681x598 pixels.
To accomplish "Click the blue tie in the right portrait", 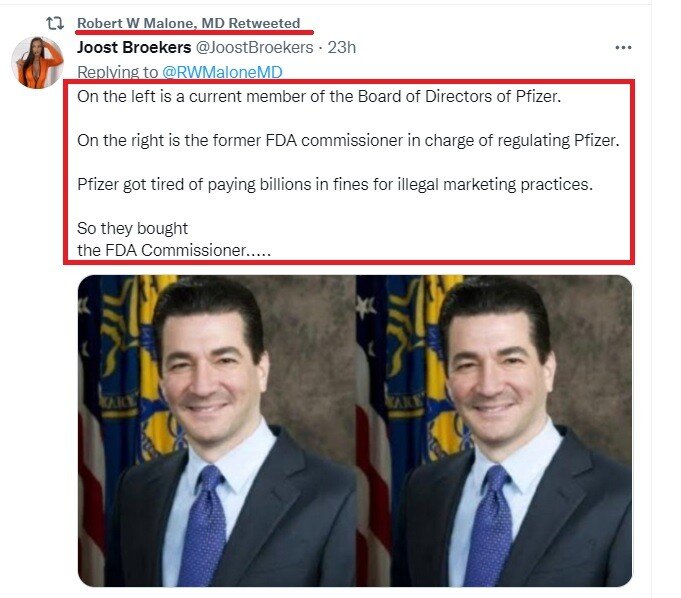I will coord(489,525).
